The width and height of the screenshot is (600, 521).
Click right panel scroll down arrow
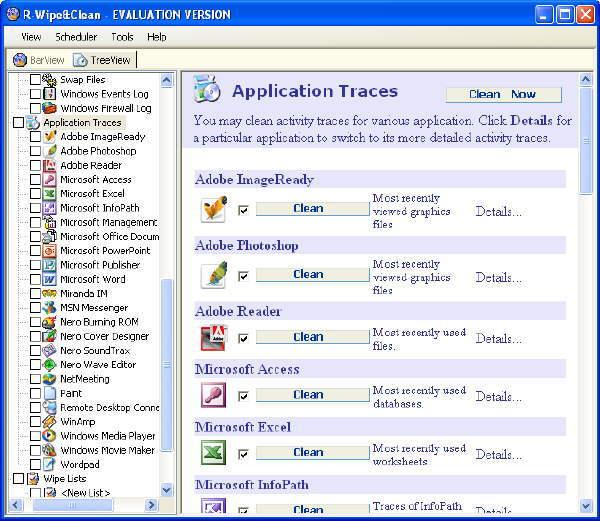[586, 506]
